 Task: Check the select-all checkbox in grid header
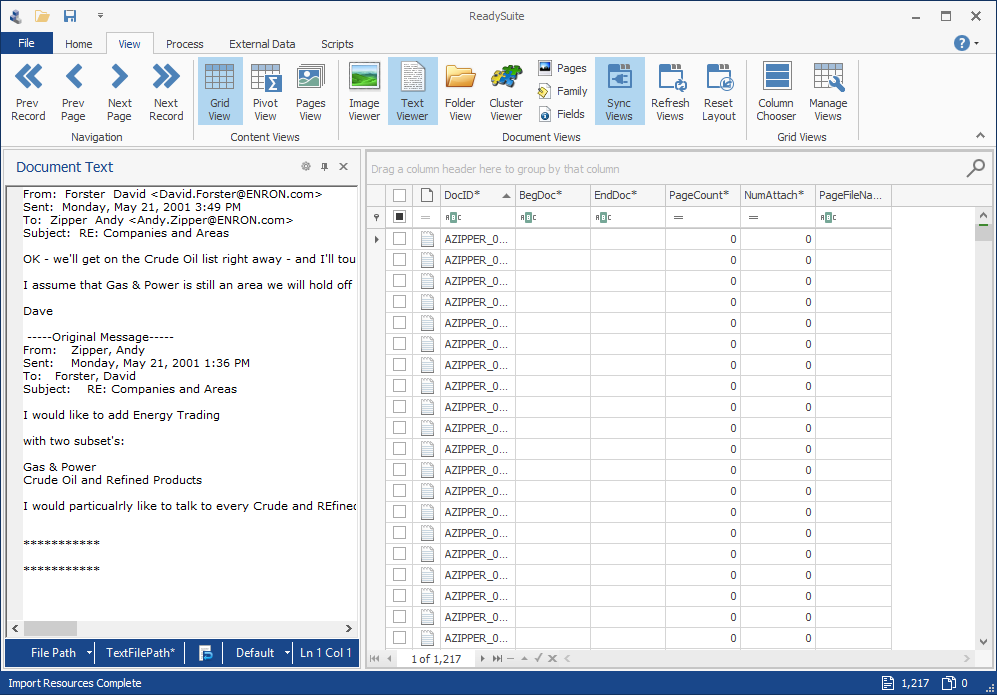click(x=399, y=195)
